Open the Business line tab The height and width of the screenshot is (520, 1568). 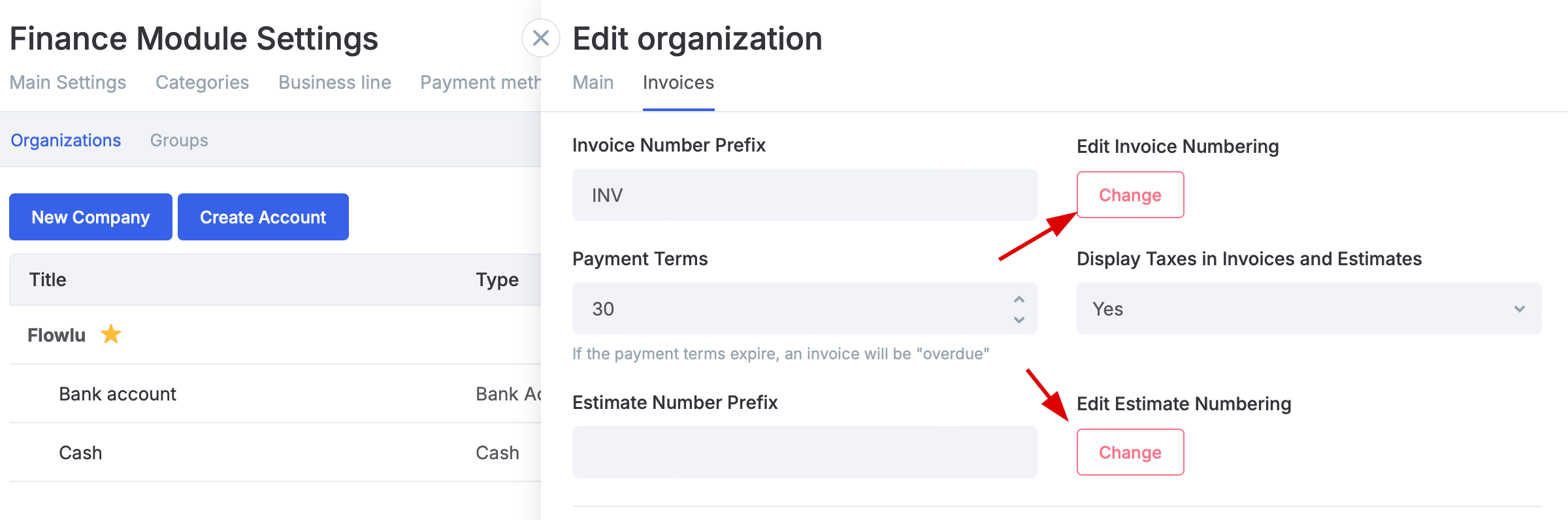coord(335,83)
